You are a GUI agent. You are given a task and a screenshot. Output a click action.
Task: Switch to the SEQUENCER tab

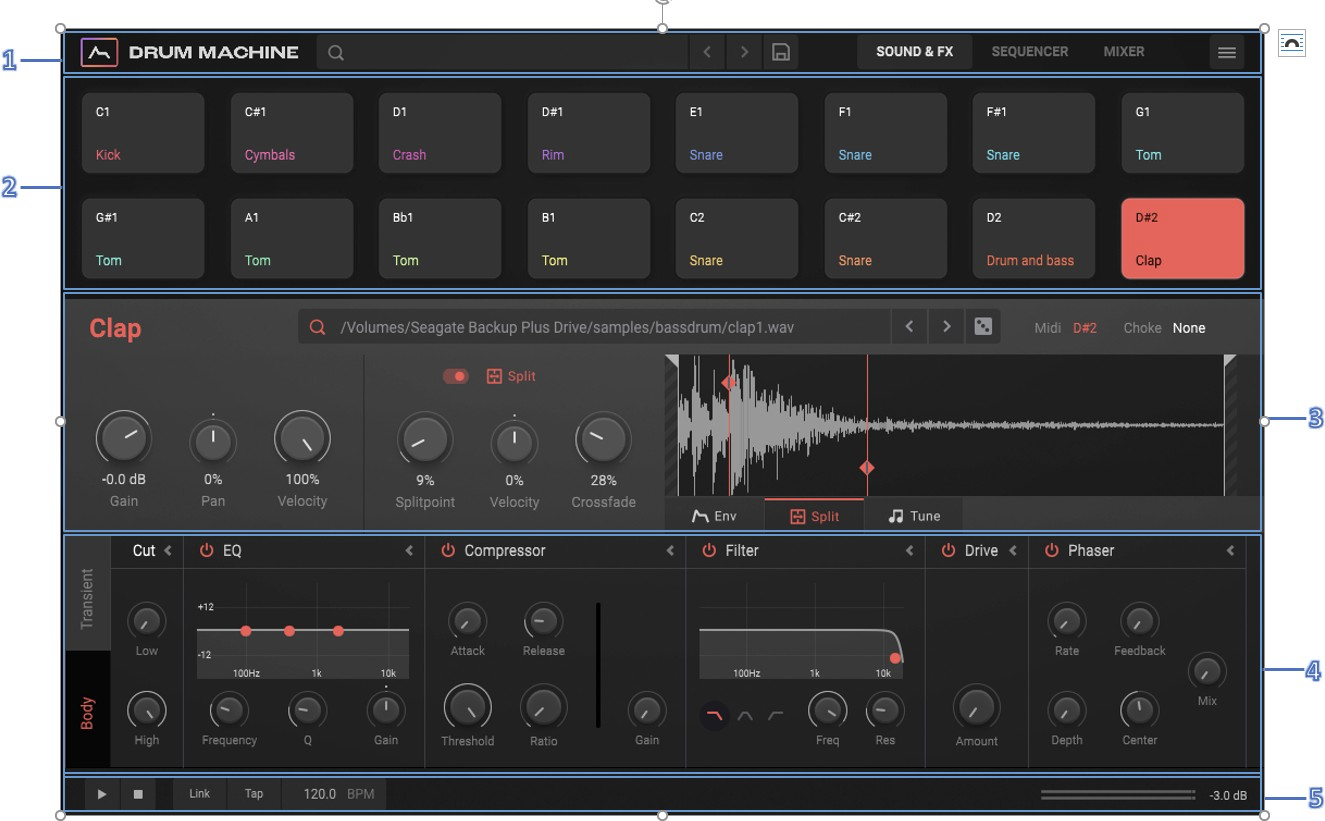pos(1029,52)
